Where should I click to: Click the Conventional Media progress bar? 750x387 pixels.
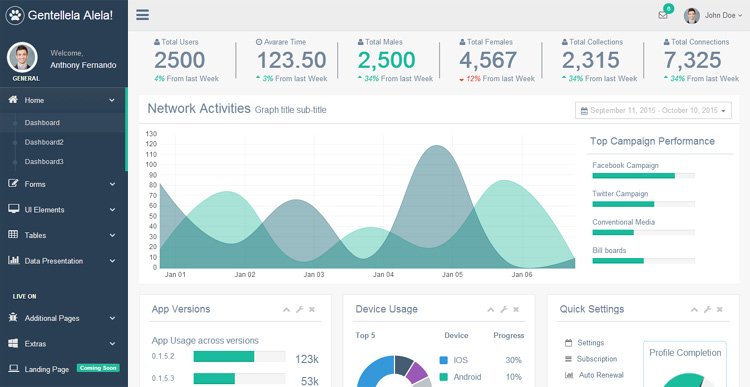tap(643, 232)
